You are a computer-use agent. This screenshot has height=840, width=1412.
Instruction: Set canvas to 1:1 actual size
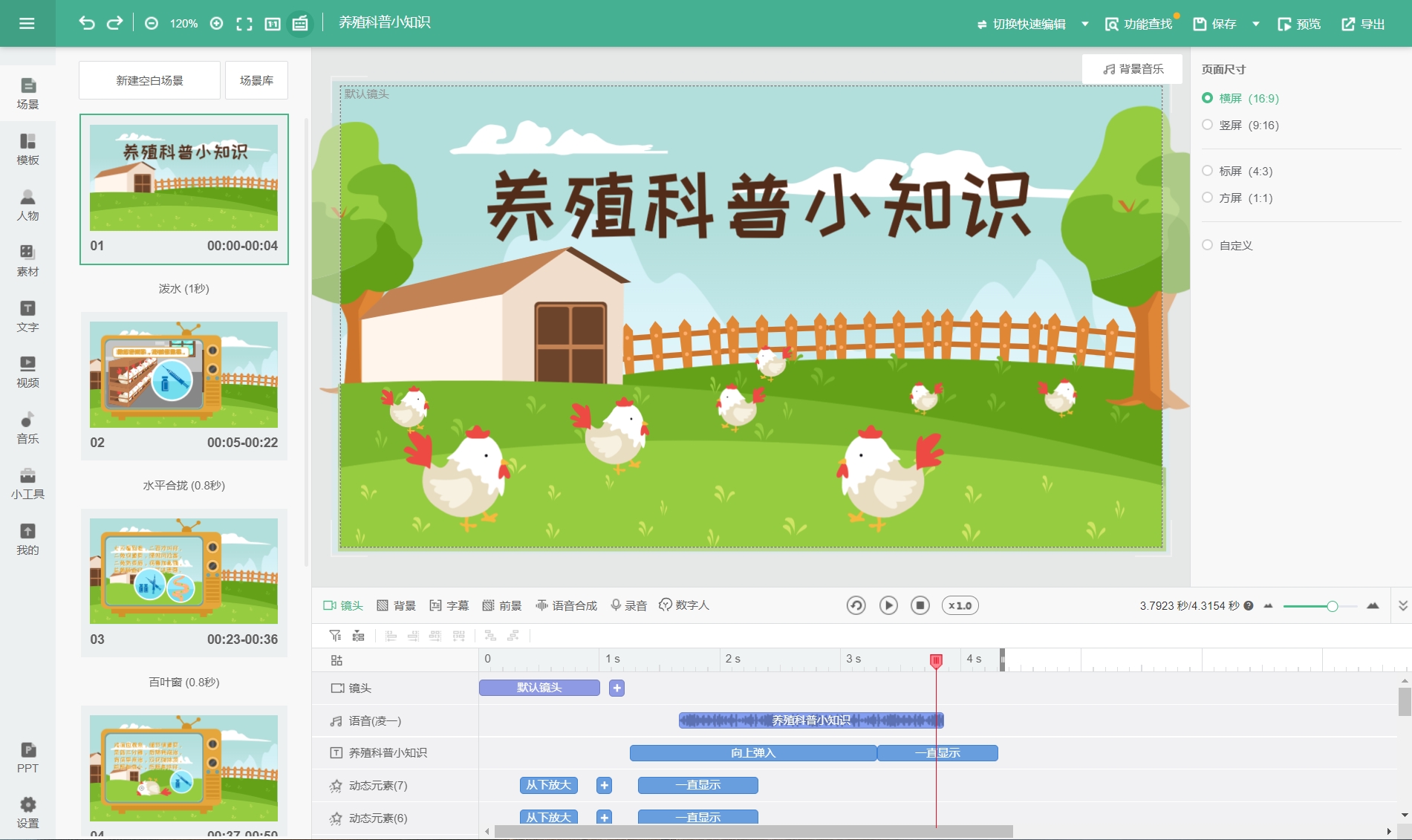point(273,24)
